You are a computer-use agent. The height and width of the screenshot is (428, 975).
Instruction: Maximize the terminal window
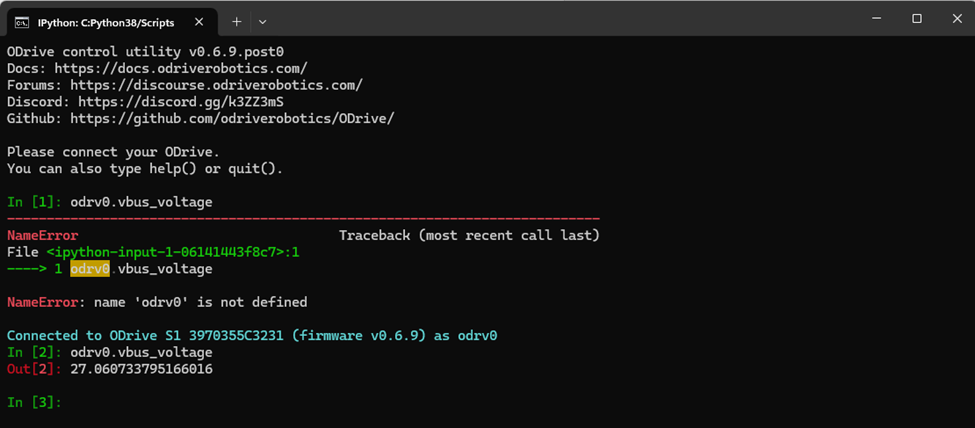pos(916,19)
